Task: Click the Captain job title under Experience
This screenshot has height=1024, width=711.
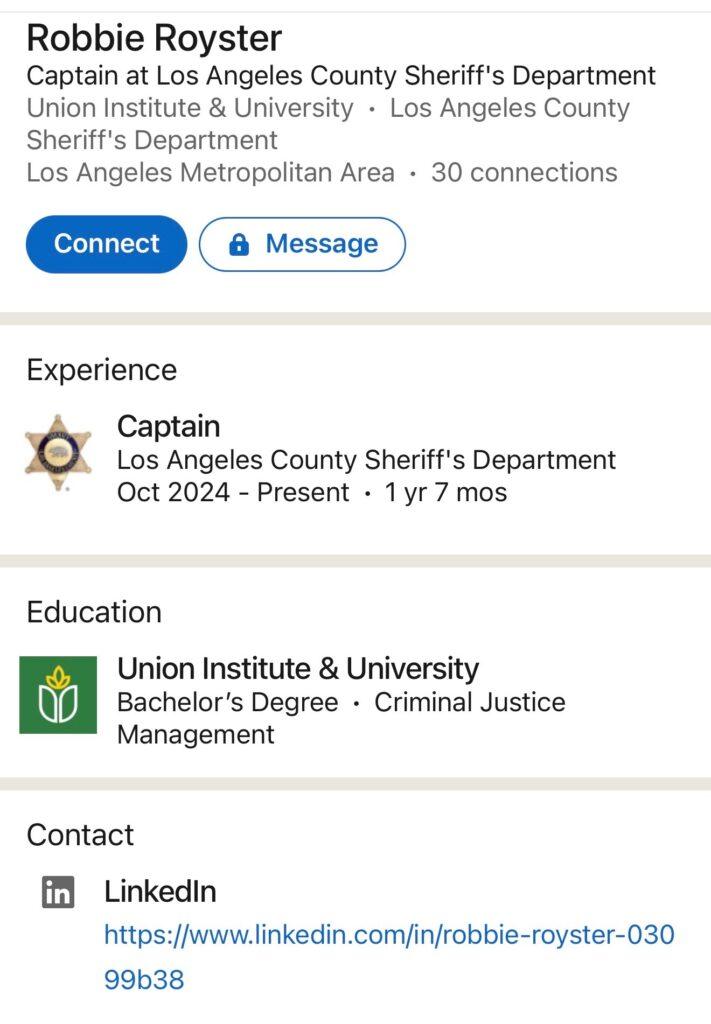Action: [168, 426]
